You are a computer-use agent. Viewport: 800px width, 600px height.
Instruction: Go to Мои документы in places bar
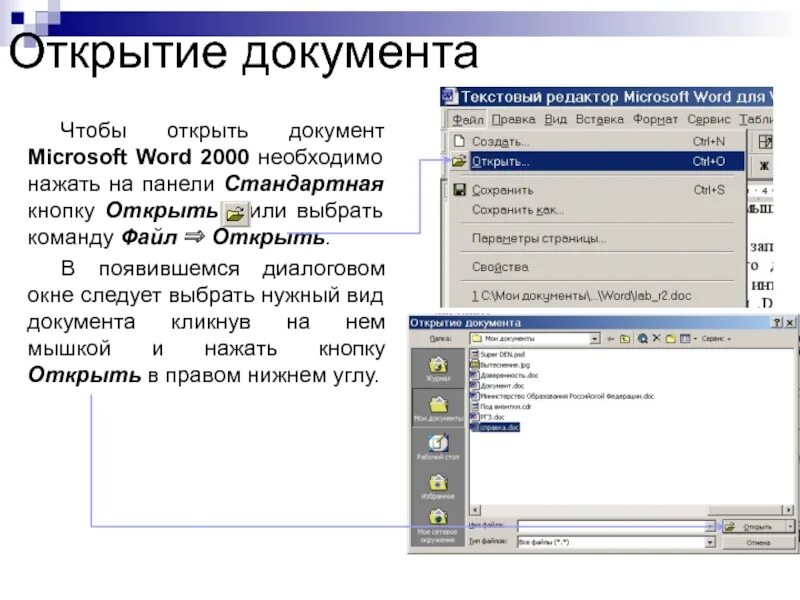coord(438,408)
